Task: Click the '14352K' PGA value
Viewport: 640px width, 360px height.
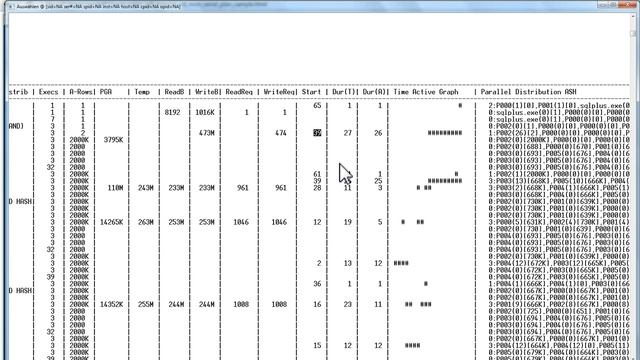Action: tap(111, 304)
